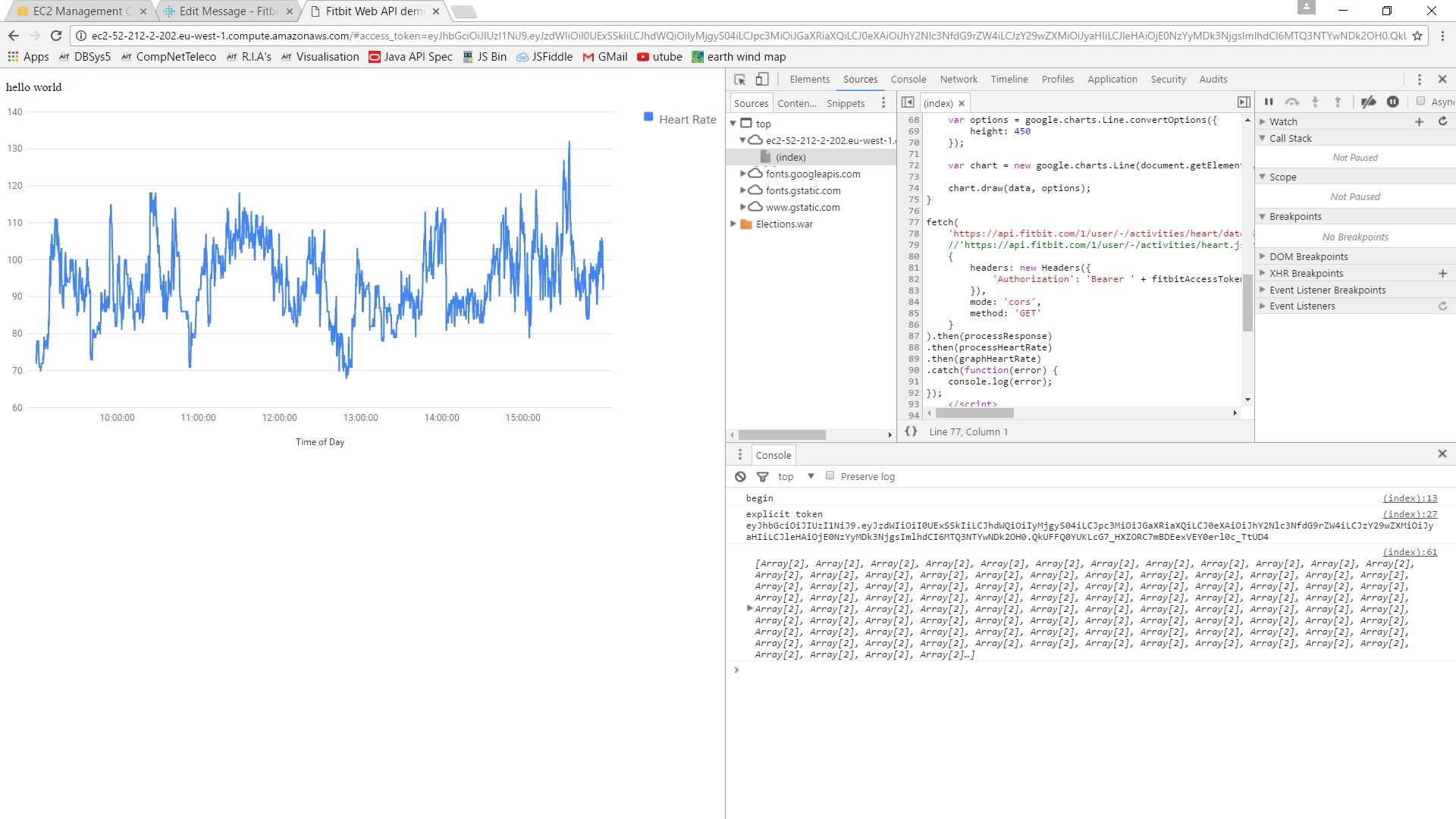Image resolution: width=1456 pixels, height=819 pixels.
Task: Pause script execution
Action: click(x=1269, y=102)
